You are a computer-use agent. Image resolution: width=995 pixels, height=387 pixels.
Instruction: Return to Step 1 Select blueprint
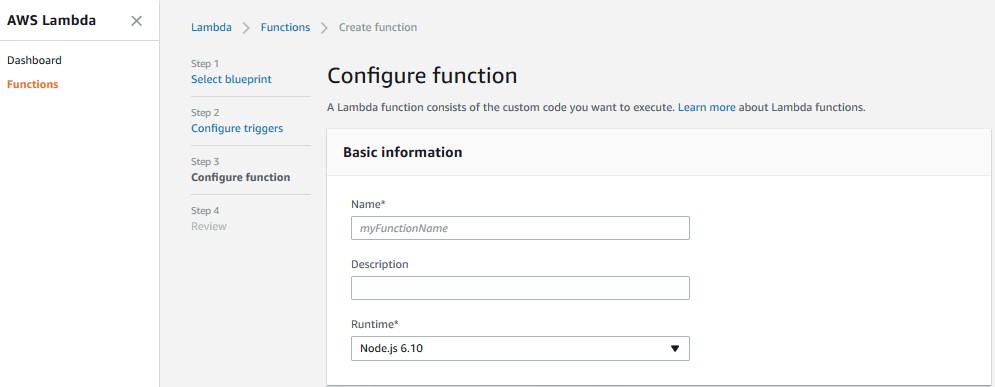click(x=231, y=79)
